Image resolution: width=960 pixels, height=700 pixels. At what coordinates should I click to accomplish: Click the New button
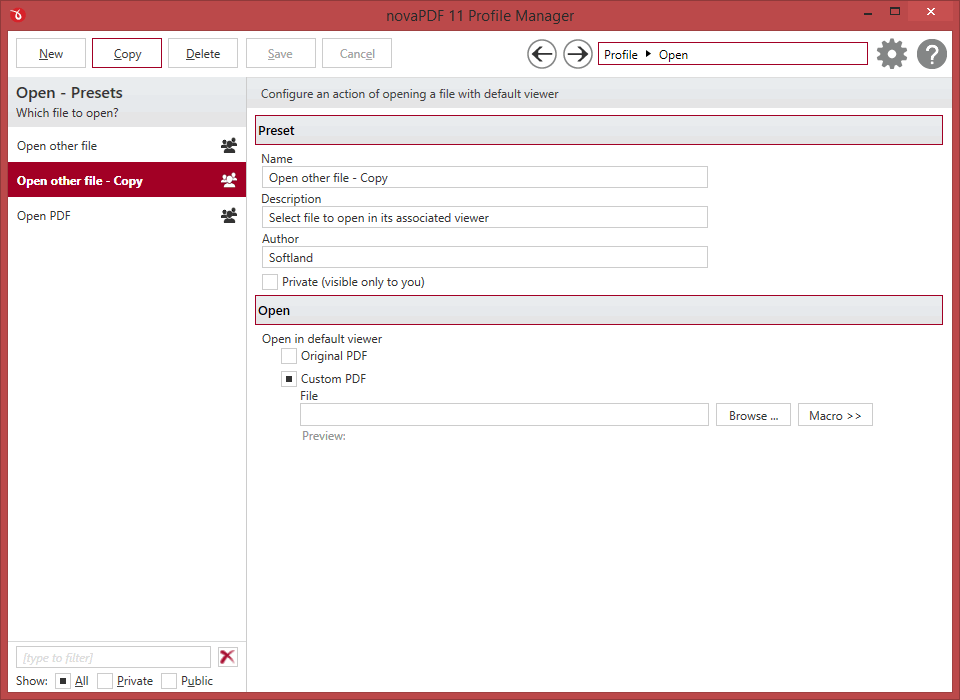coord(51,53)
